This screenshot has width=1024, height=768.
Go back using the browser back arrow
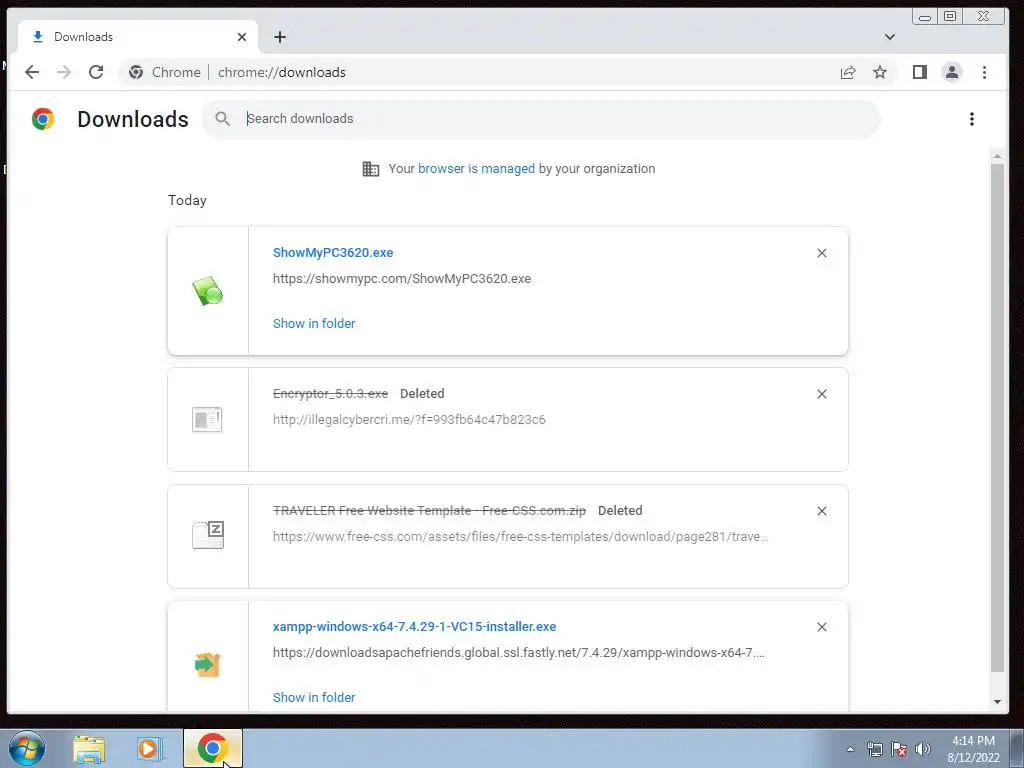point(31,72)
